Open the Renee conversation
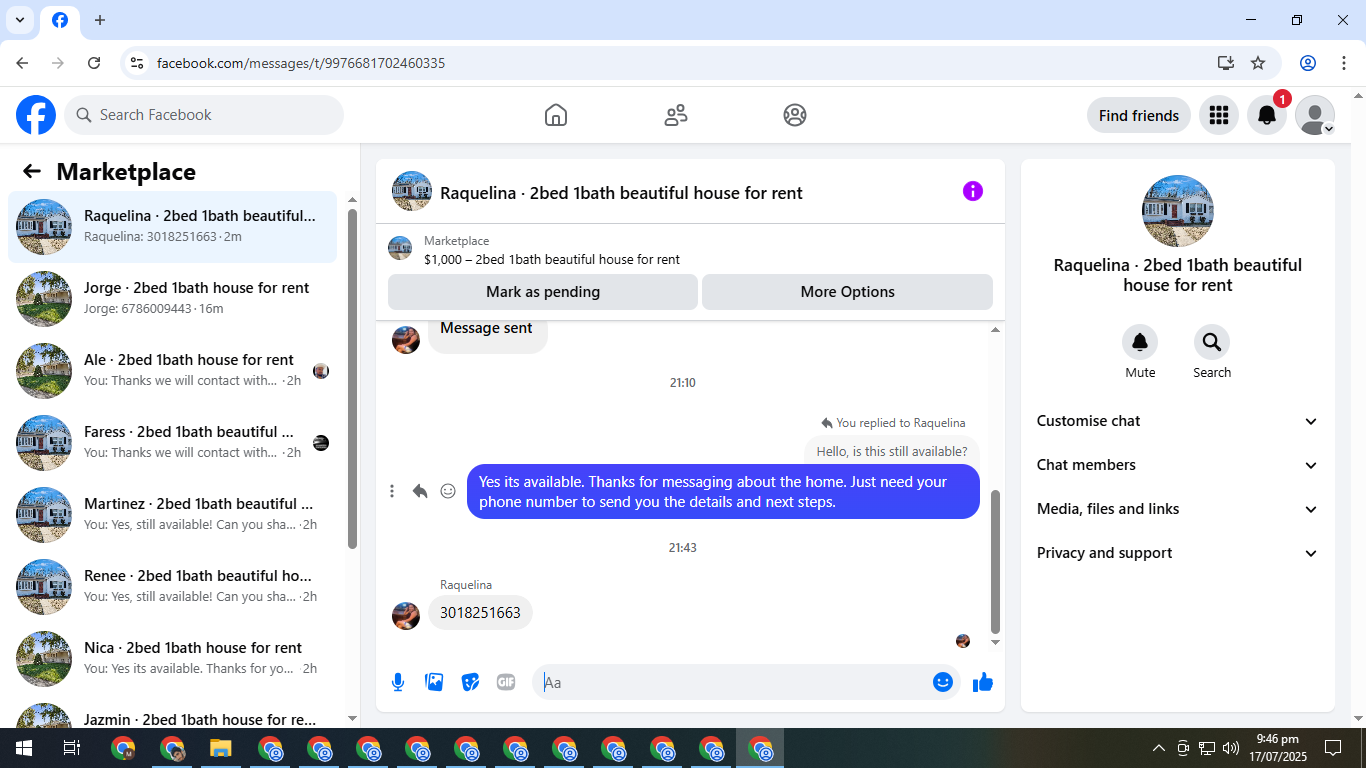Viewport: 1366px width, 768px height. 173,587
